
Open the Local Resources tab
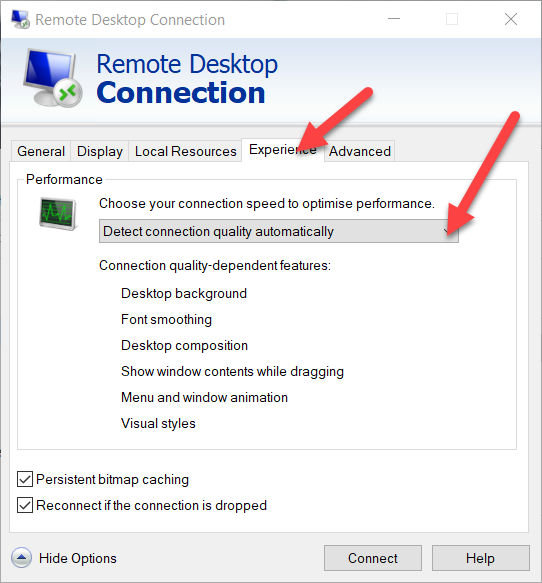point(185,151)
